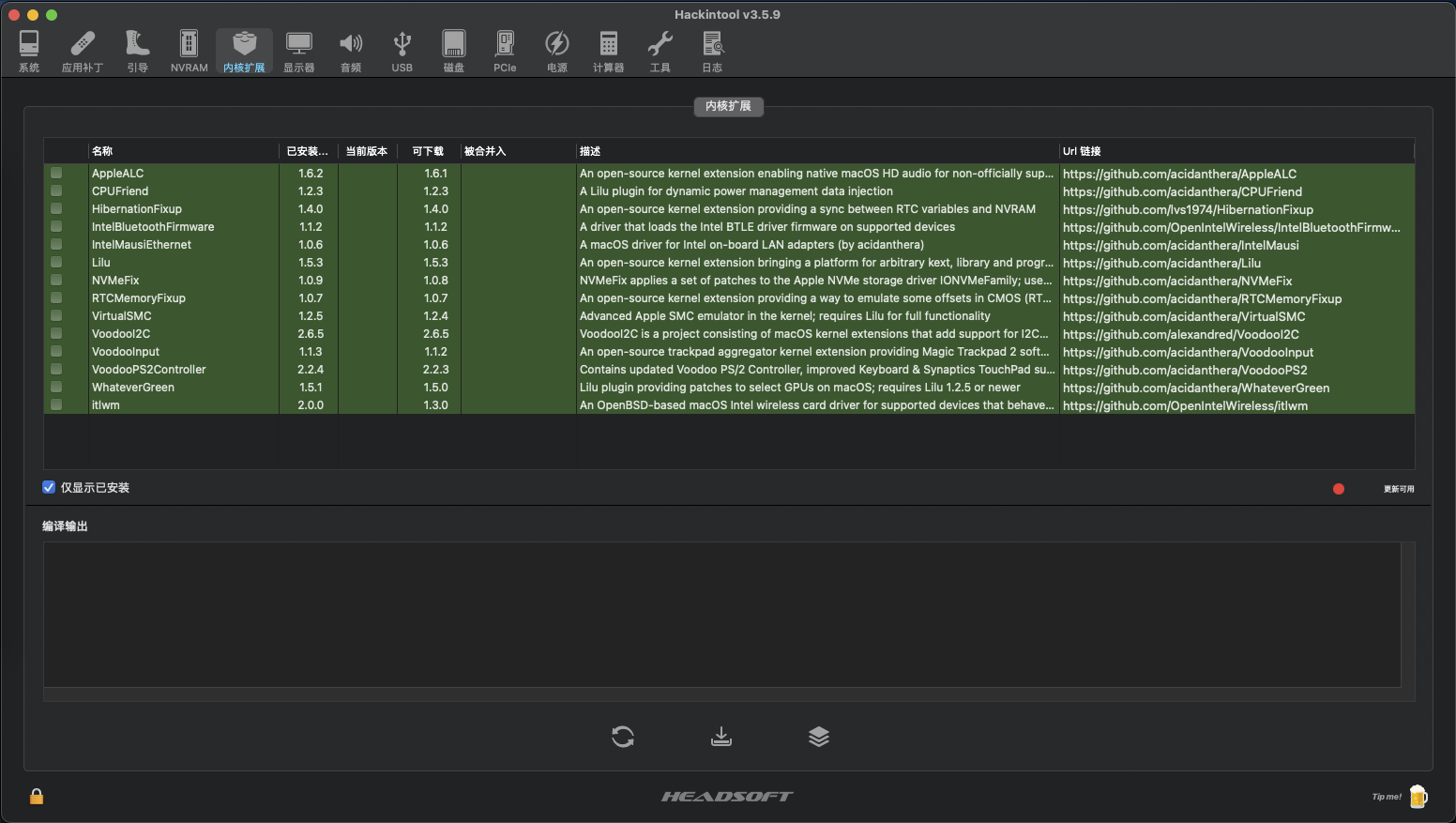
Task: Open the 音频 audio section
Action: pyautogui.click(x=351, y=51)
